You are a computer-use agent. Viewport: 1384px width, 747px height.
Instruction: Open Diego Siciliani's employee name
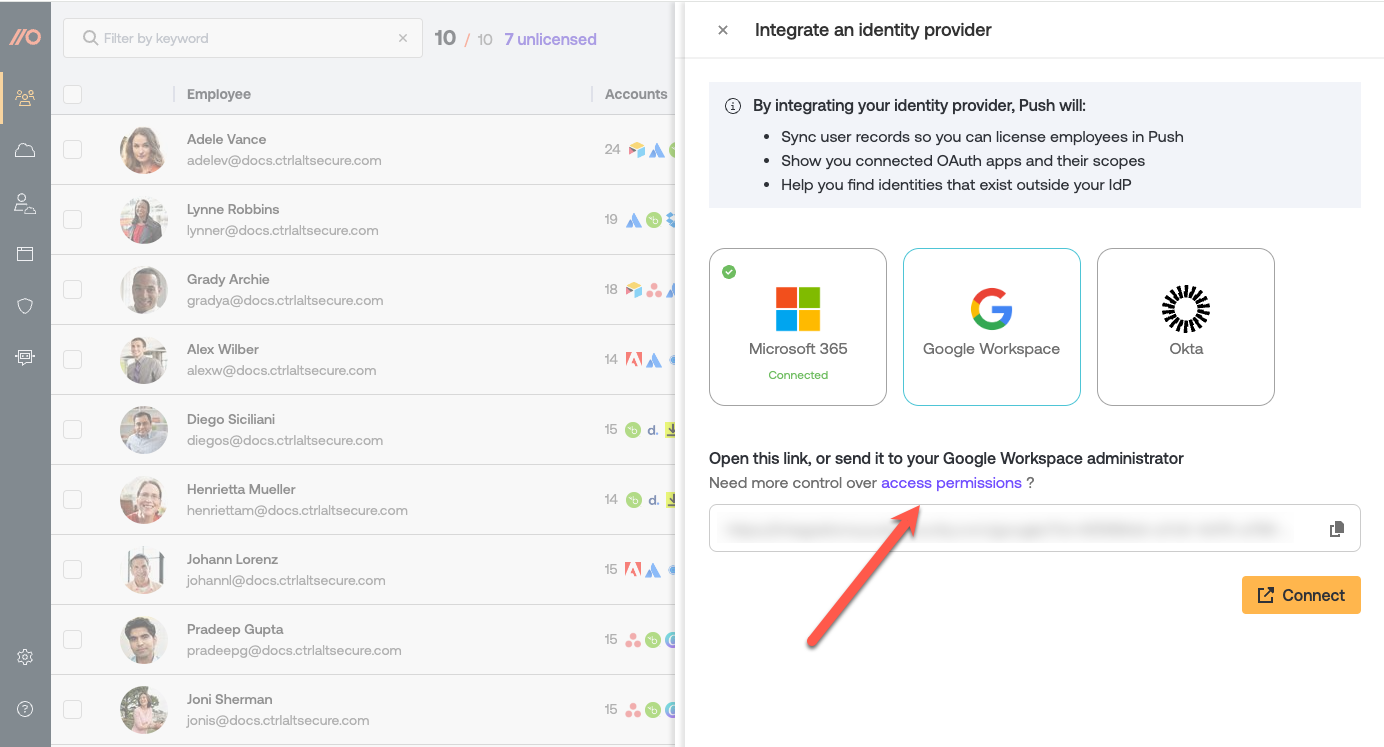click(x=231, y=419)
